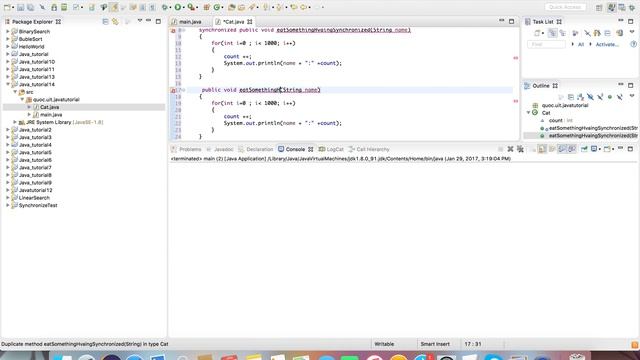Click the Run Last Tool external tools icon
The image size is (640, 360).
(x=191, y=7)
